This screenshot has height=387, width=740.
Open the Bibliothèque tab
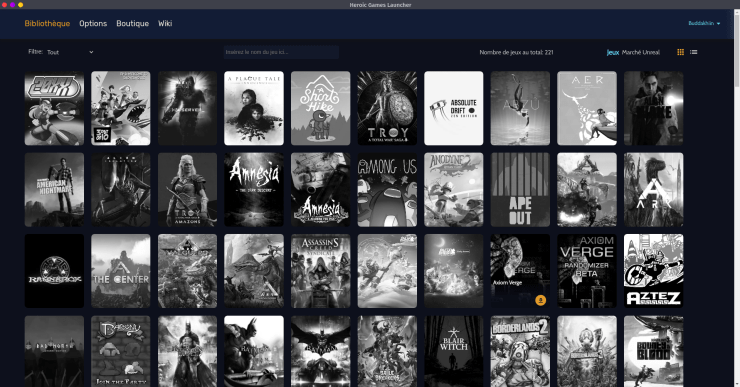47,23
